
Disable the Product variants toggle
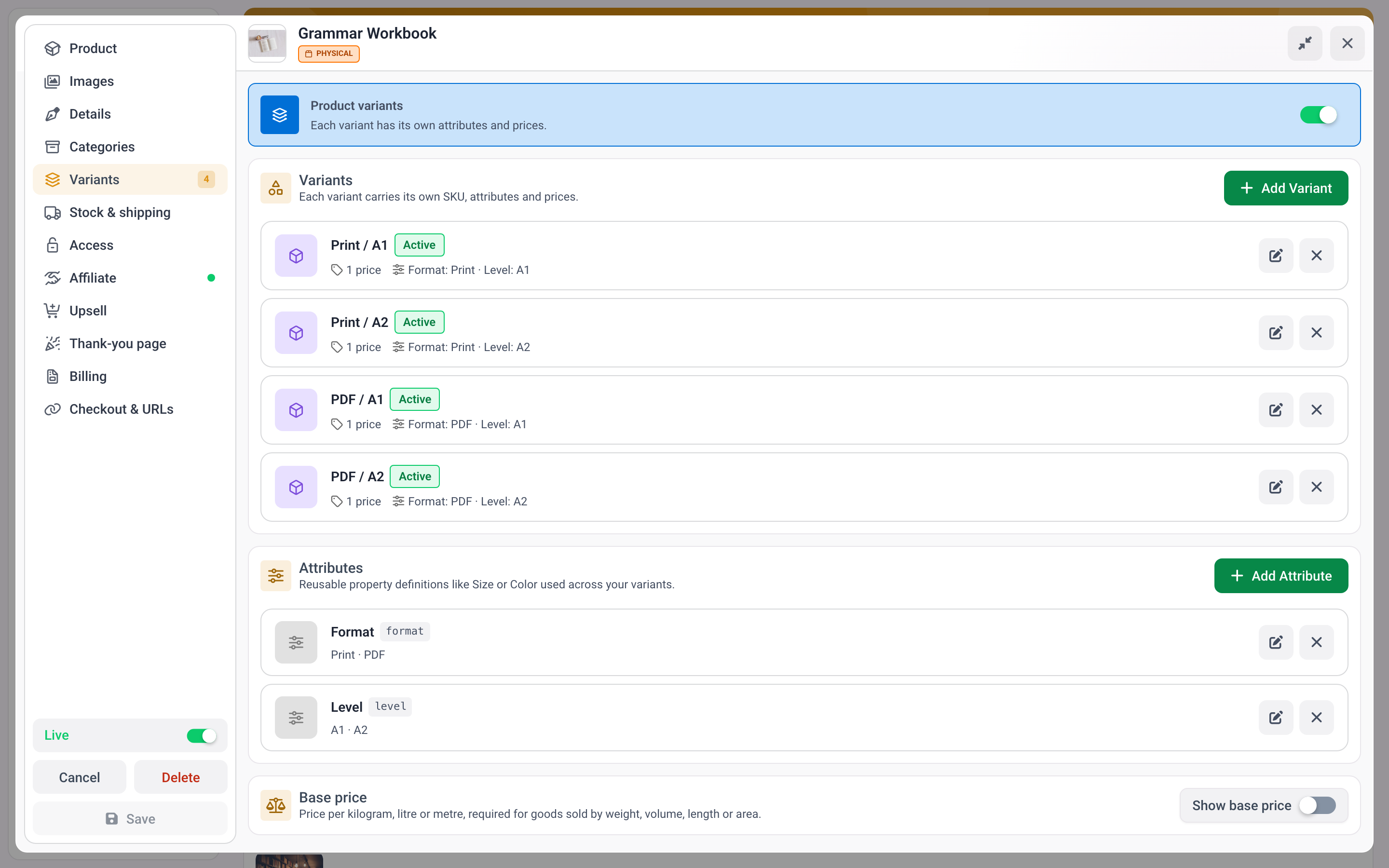(1319, 115)
